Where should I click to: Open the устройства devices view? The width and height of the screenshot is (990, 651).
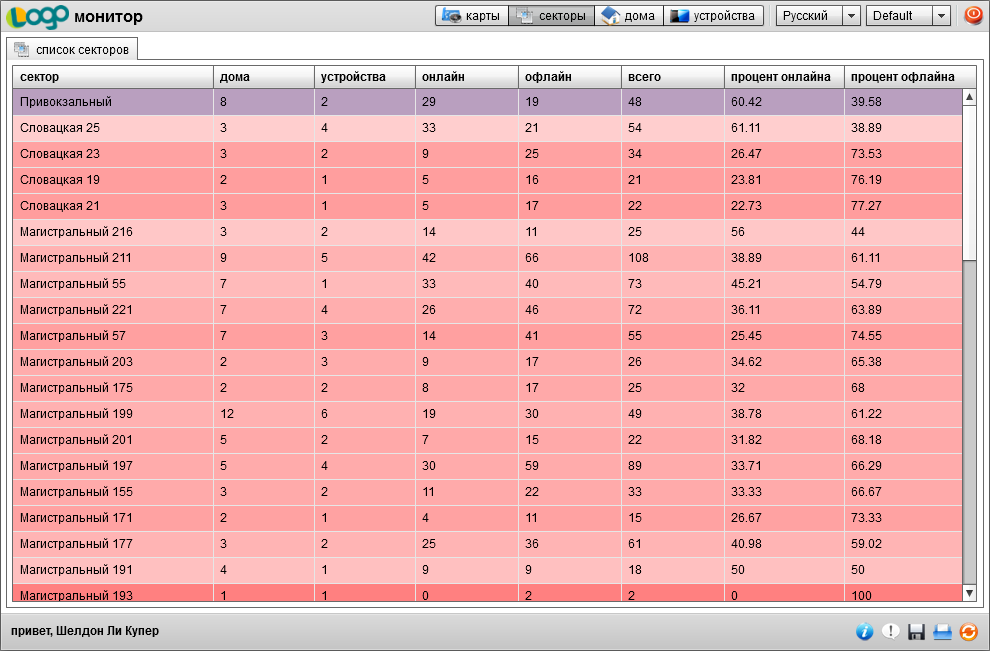[713, 16]
